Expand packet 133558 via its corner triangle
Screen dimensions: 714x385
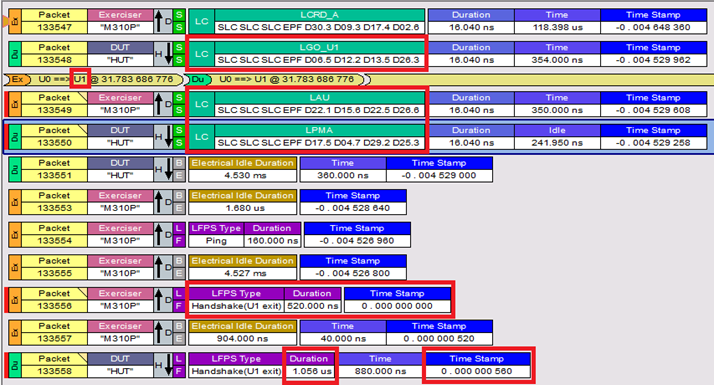(83, 357)
